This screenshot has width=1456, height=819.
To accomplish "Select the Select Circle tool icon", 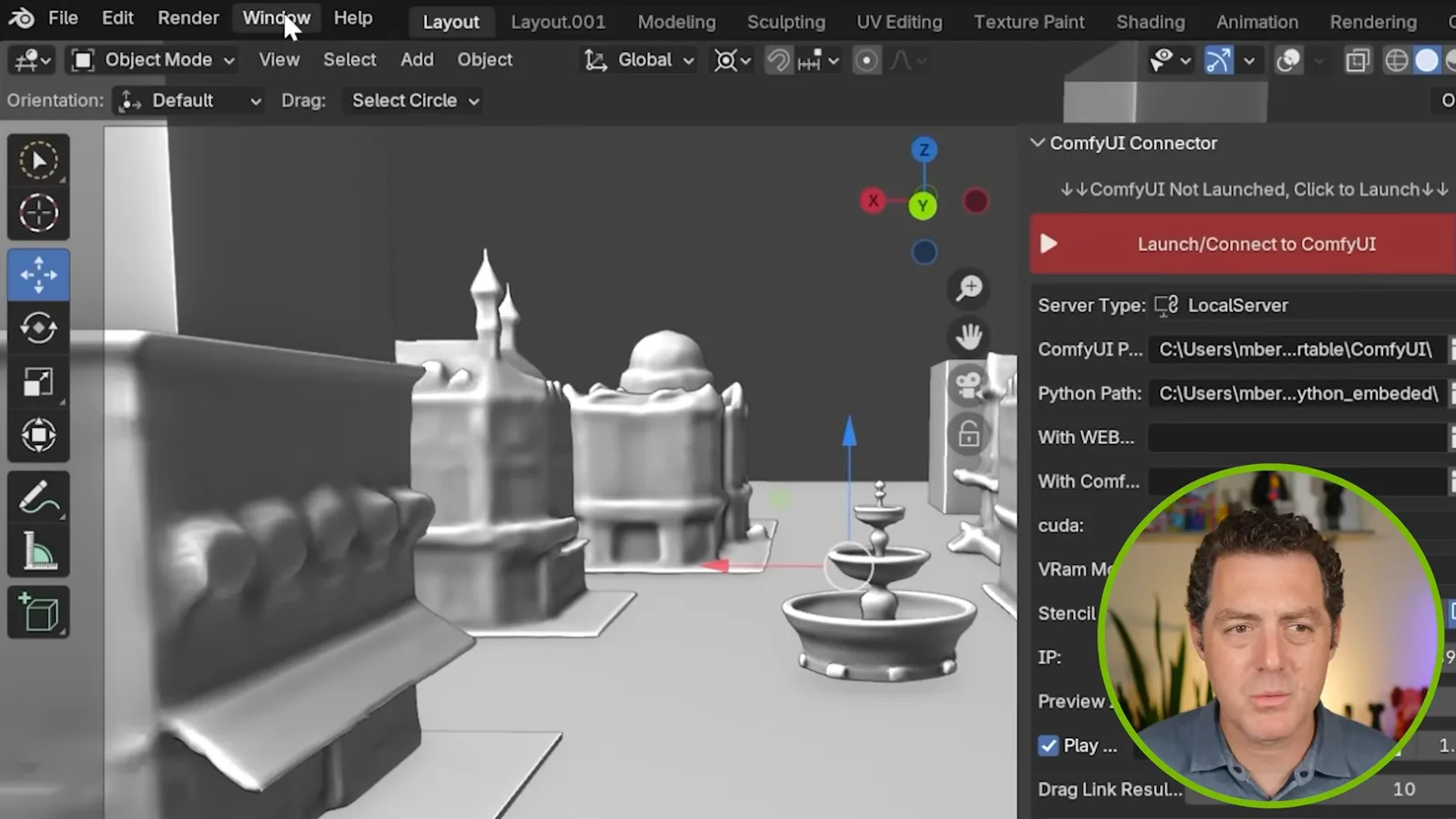I will coord(38,160).
